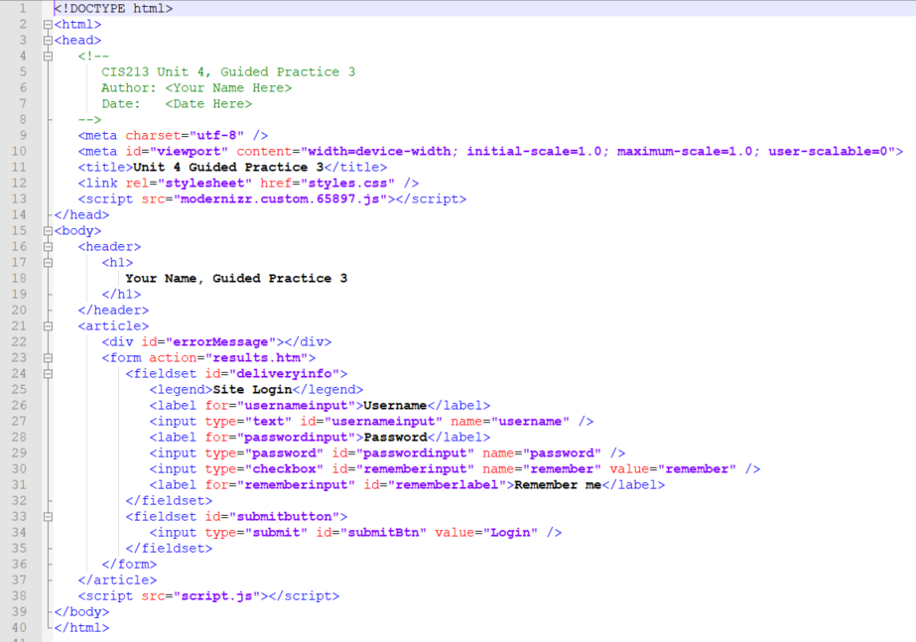Click the closing </form> tag on line 36
Screen dimensions: 916x642
(x=129, y=564)
